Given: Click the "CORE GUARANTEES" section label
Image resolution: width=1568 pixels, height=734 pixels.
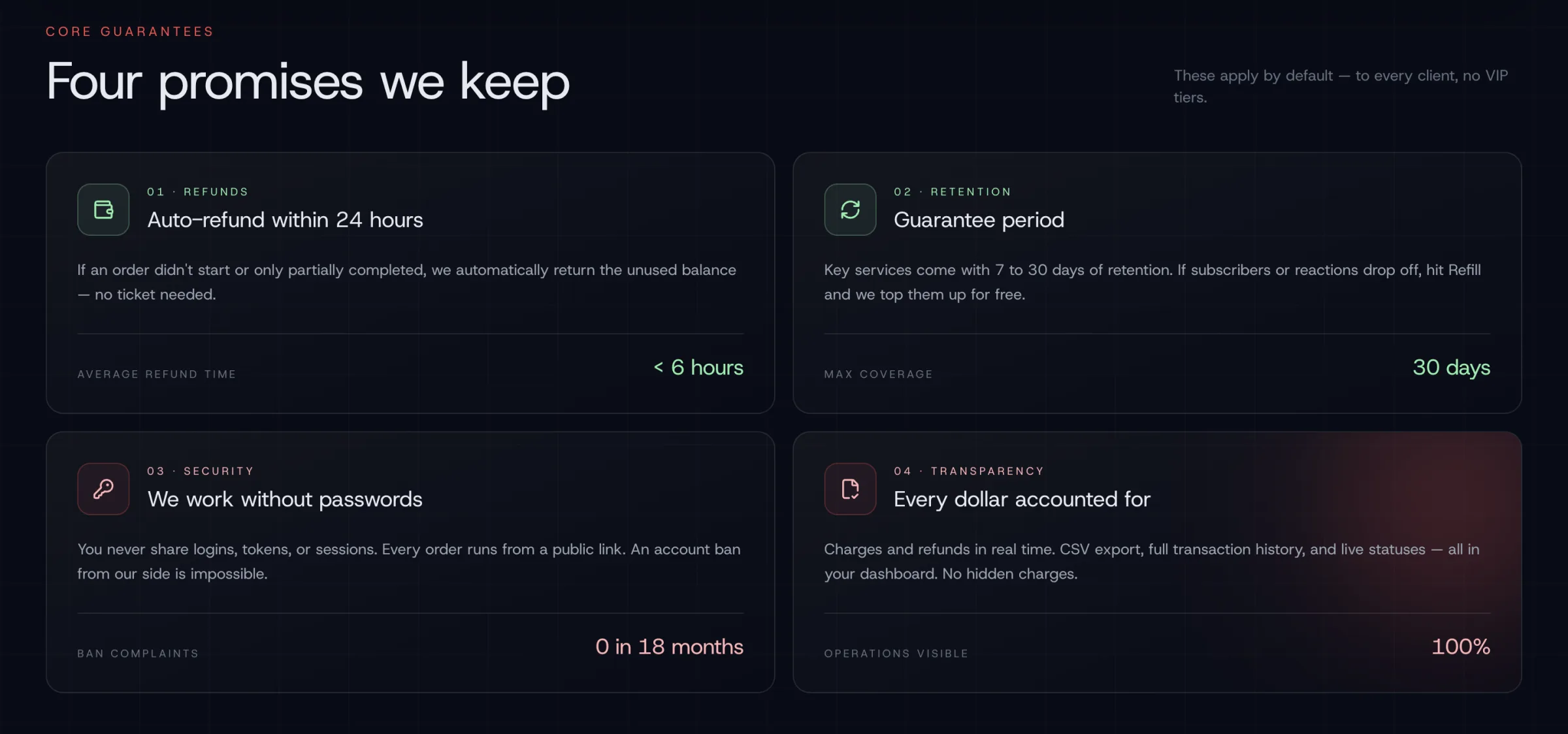Looking at the screenshot, I should [129, 31].
